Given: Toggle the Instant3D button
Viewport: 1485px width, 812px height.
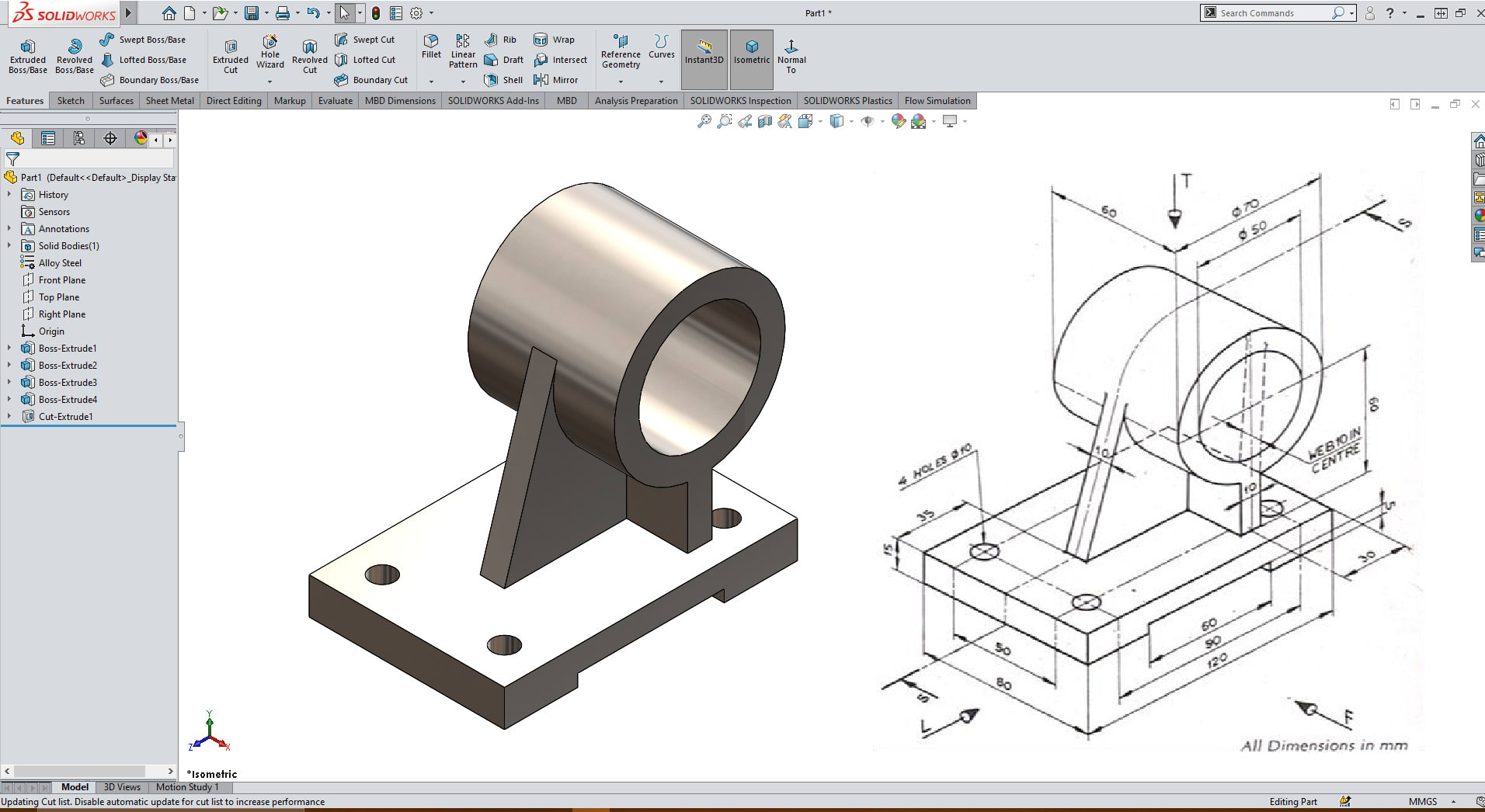Looking at the screenshot, I should click(x=704, y=52).
